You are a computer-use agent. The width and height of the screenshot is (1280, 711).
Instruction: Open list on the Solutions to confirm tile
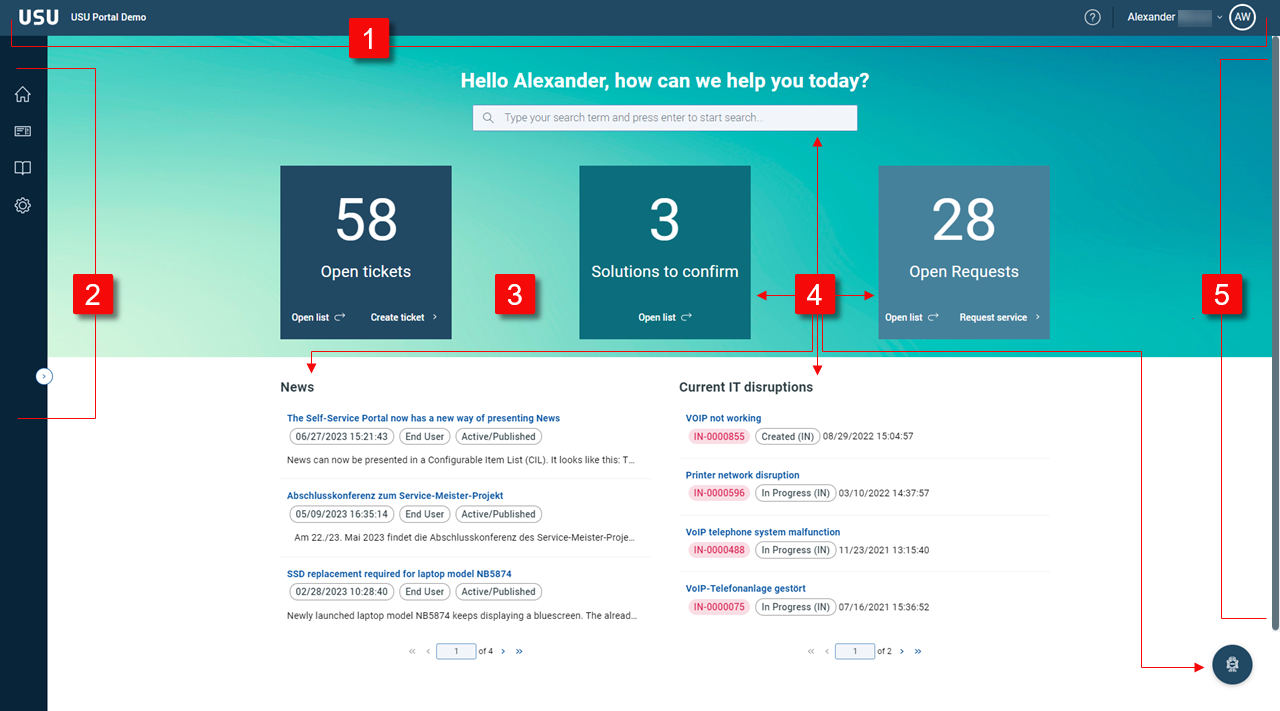point(664,316)
